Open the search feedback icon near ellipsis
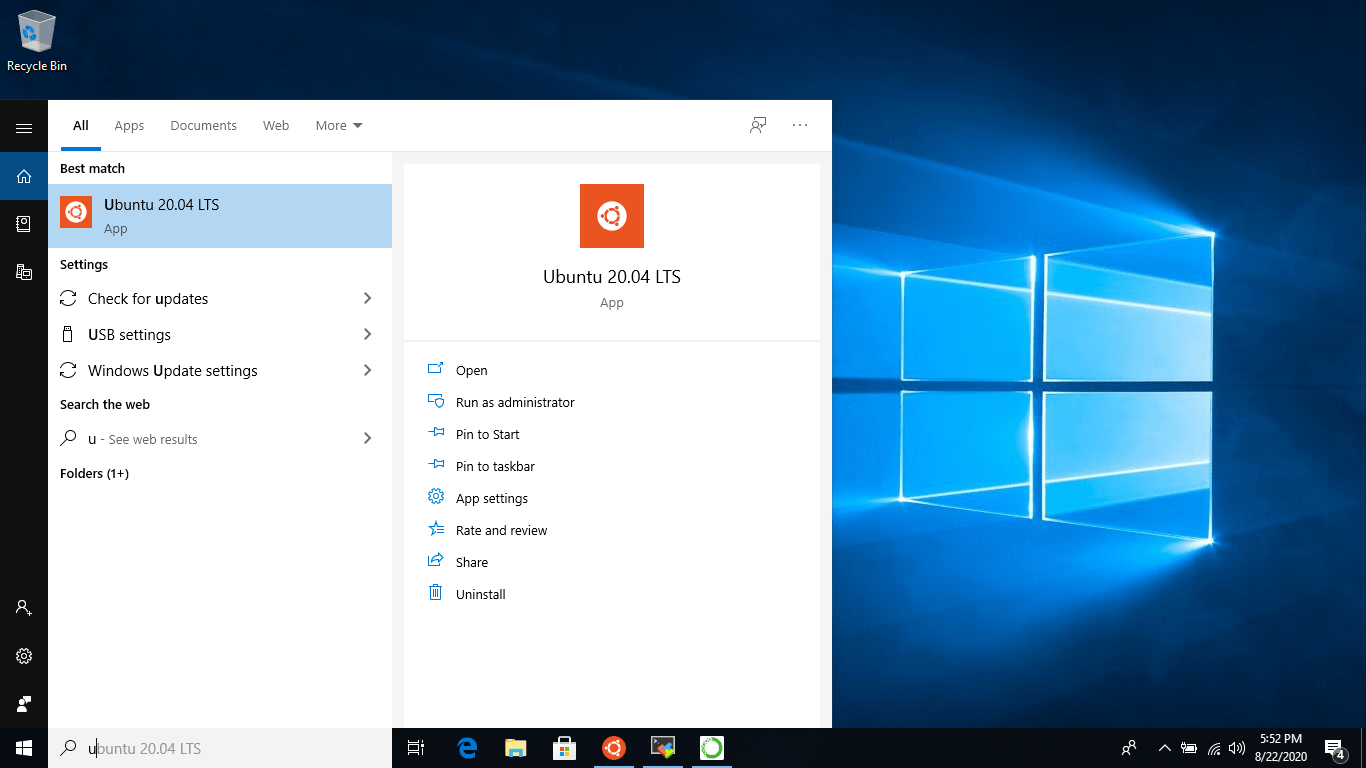 click(x=758, y=125)
